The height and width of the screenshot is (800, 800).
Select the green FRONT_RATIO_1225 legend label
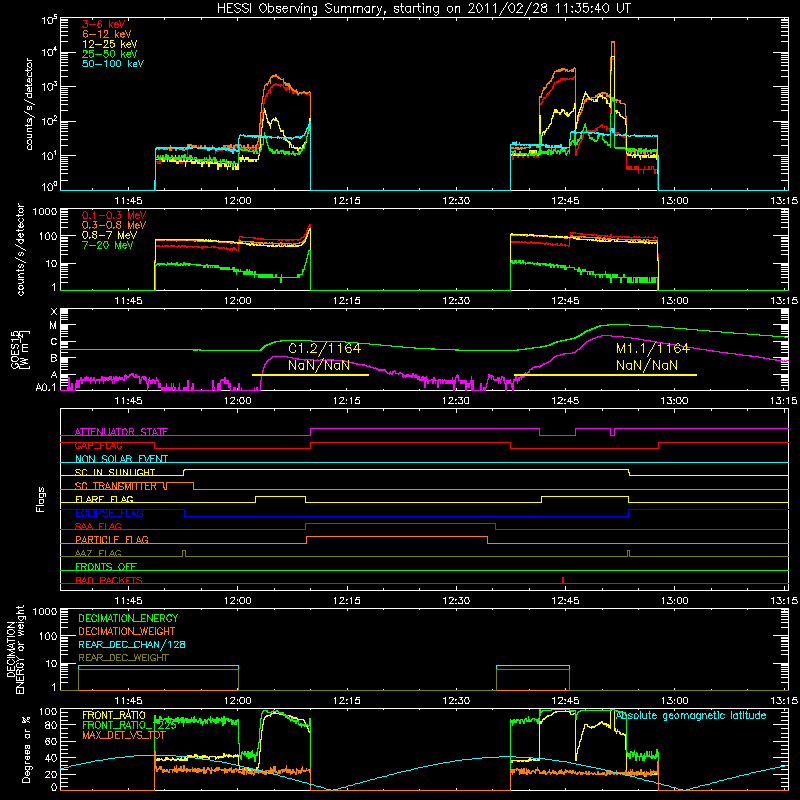pyautogui.click(x=129, y=726)
